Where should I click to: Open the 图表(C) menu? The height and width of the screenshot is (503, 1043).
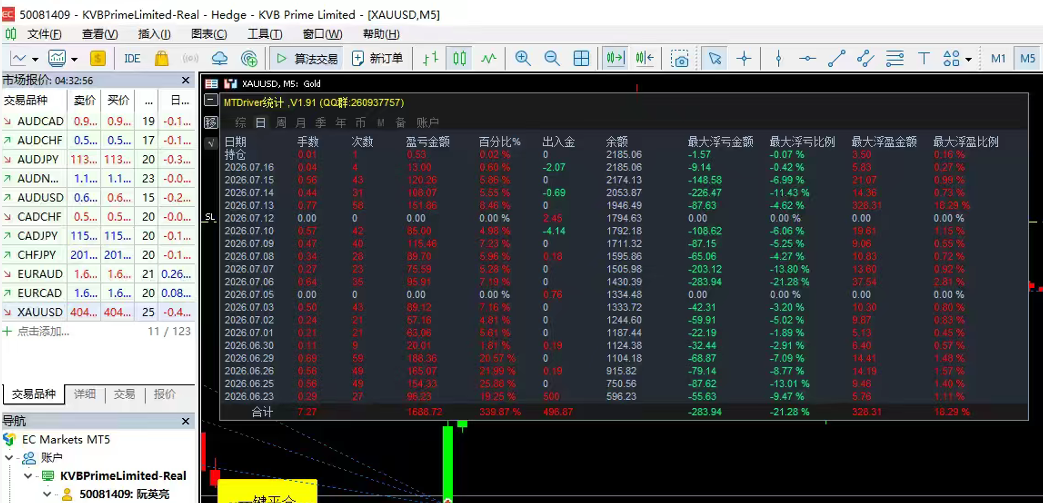pyautogui.click(x=209, y=34)
